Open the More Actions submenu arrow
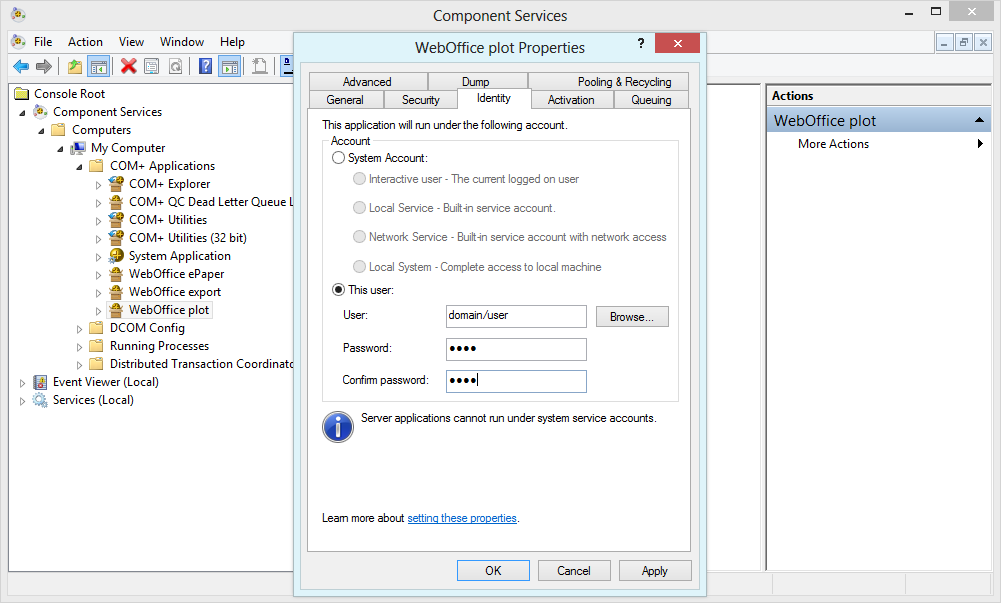Viewport: 1001px width, 603px height. (x=980, y=143)
